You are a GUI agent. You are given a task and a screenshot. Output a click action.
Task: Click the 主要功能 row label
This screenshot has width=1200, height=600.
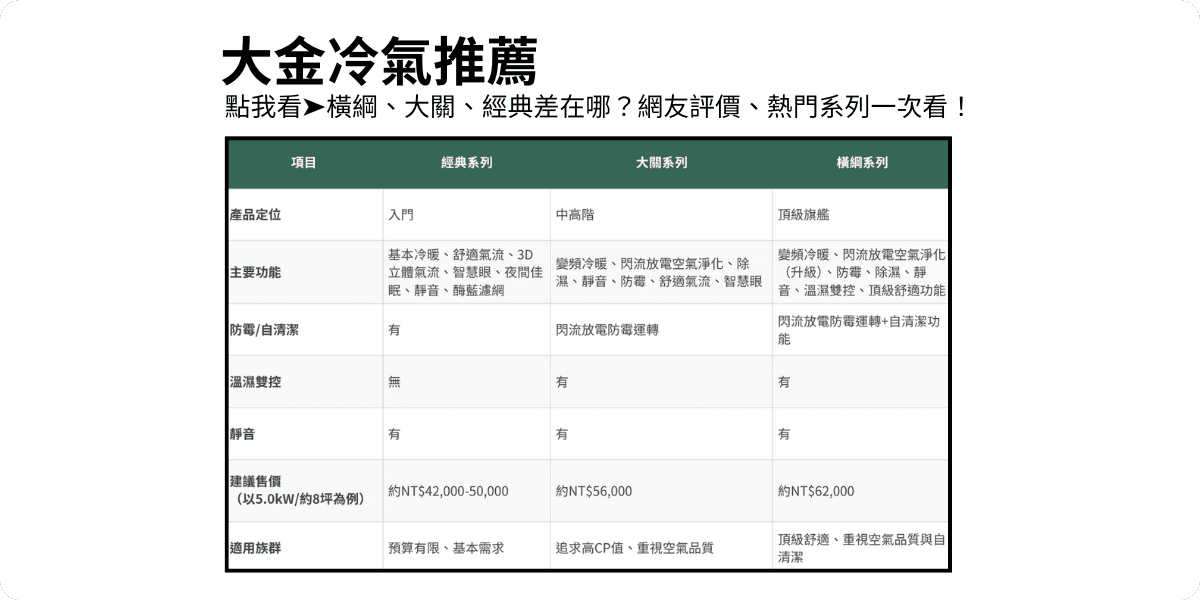[255, 272]
